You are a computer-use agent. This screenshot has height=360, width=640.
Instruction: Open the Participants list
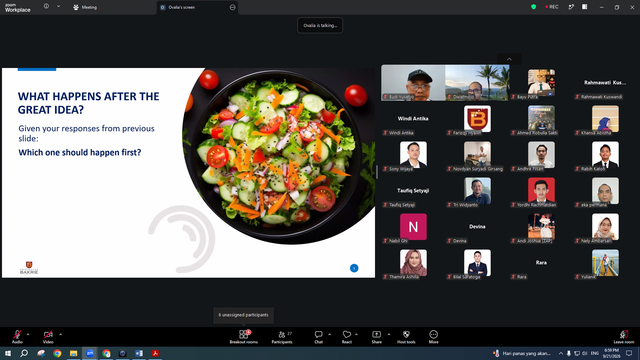[282, 337]
